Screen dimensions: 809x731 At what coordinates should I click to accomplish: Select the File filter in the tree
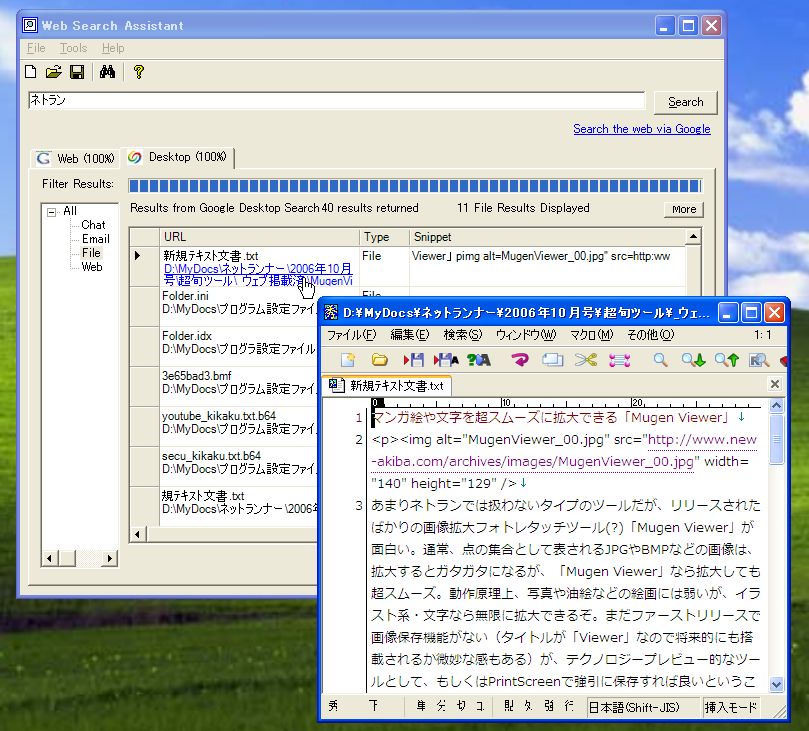91,253
